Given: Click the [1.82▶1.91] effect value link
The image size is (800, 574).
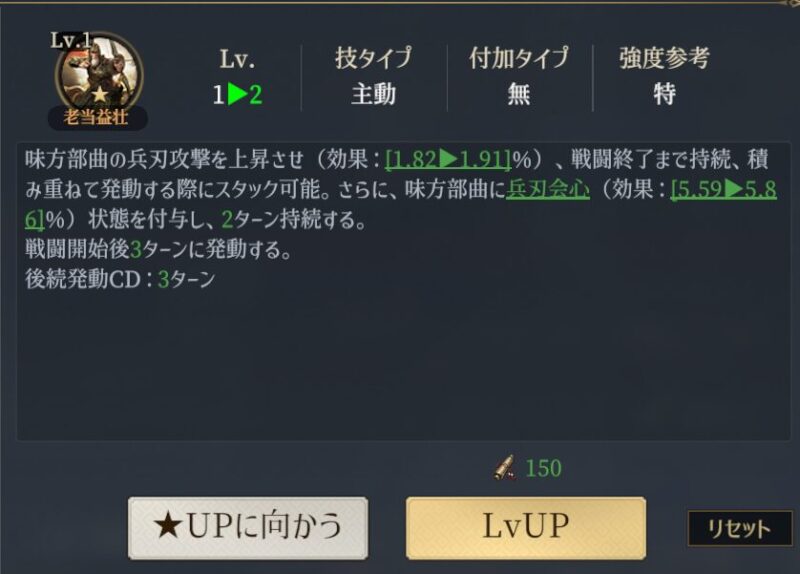Looking at the screenshot, I should pyautogui.click(x=448, y=160).
